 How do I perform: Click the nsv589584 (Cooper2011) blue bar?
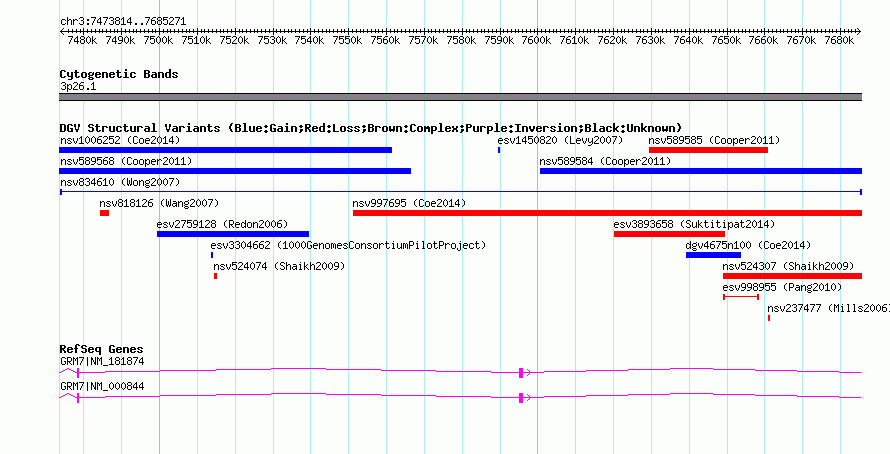click(x=701, y=171)
